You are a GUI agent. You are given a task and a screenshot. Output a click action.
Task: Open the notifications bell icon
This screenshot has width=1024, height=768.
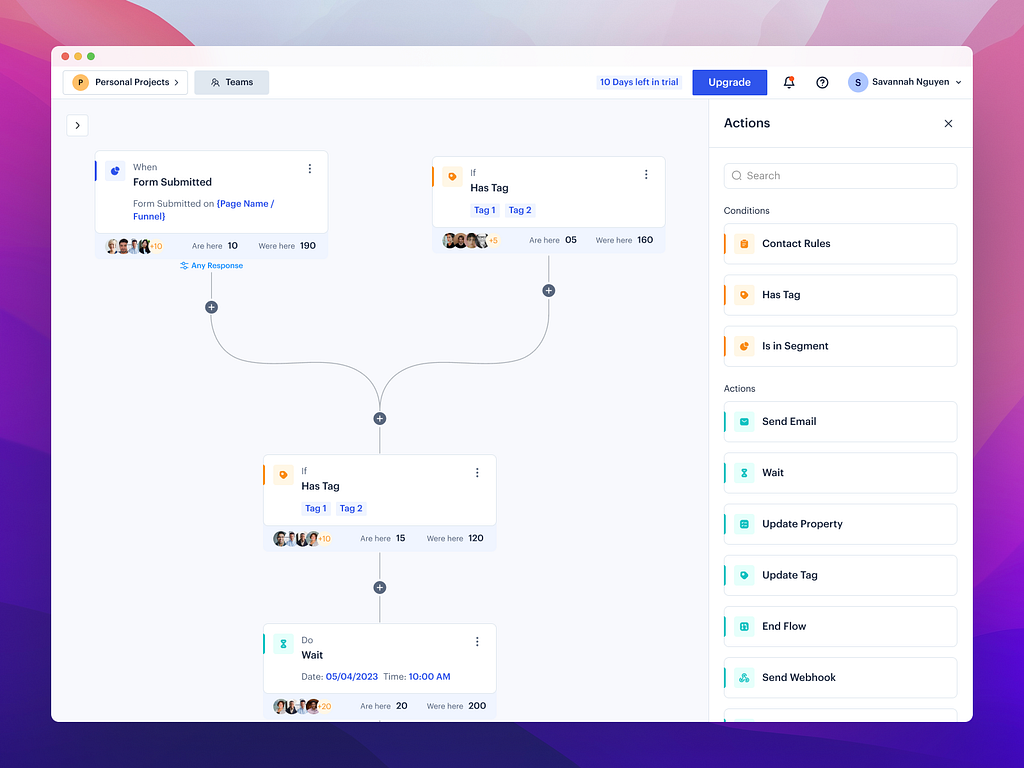click(x=789, y=82)
